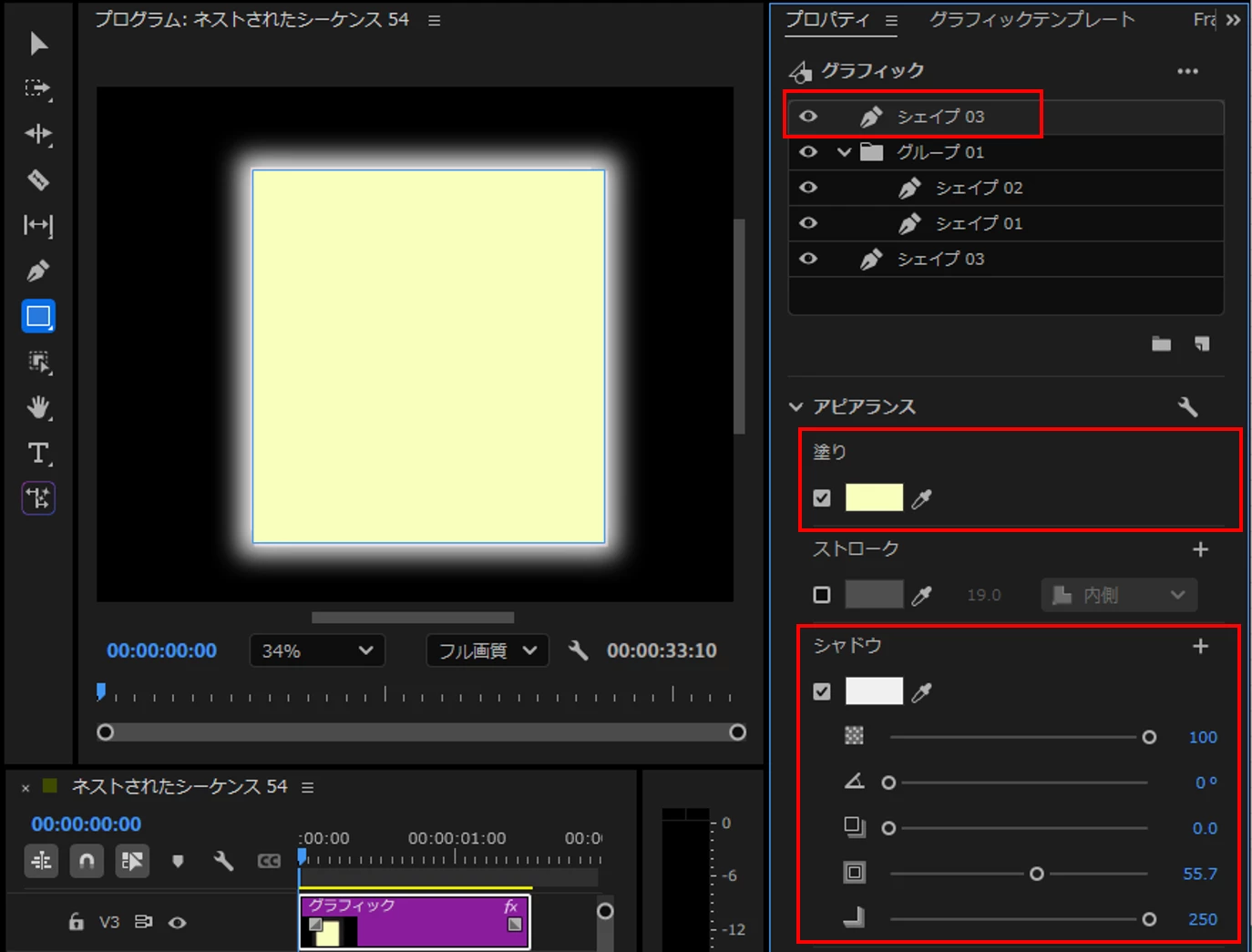Open the Program monitor wrench settings
Image resolution: width=1252 pixels, height=952 pixels.
tap(578, 650)
